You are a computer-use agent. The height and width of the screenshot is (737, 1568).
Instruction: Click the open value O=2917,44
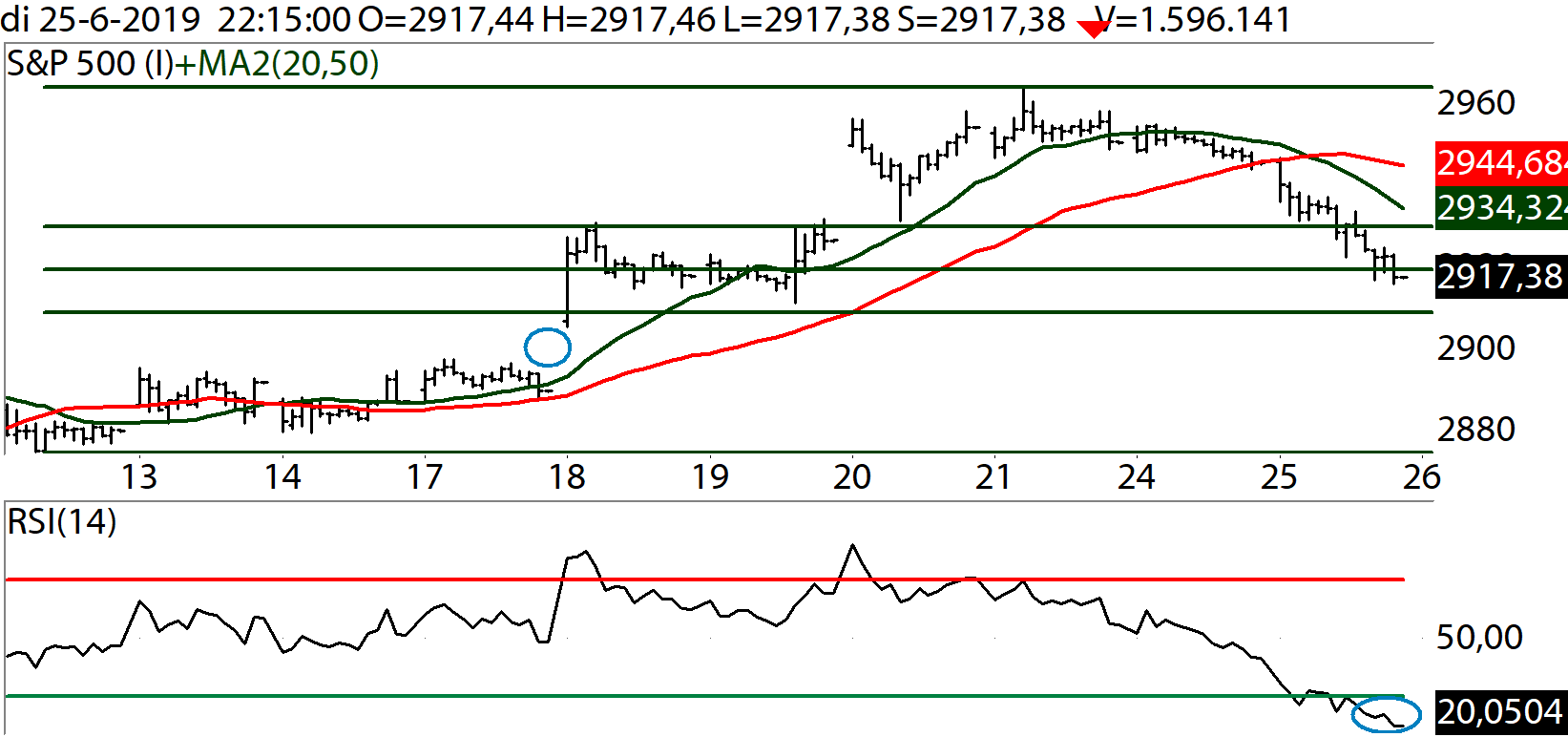[x=447, y=19]
